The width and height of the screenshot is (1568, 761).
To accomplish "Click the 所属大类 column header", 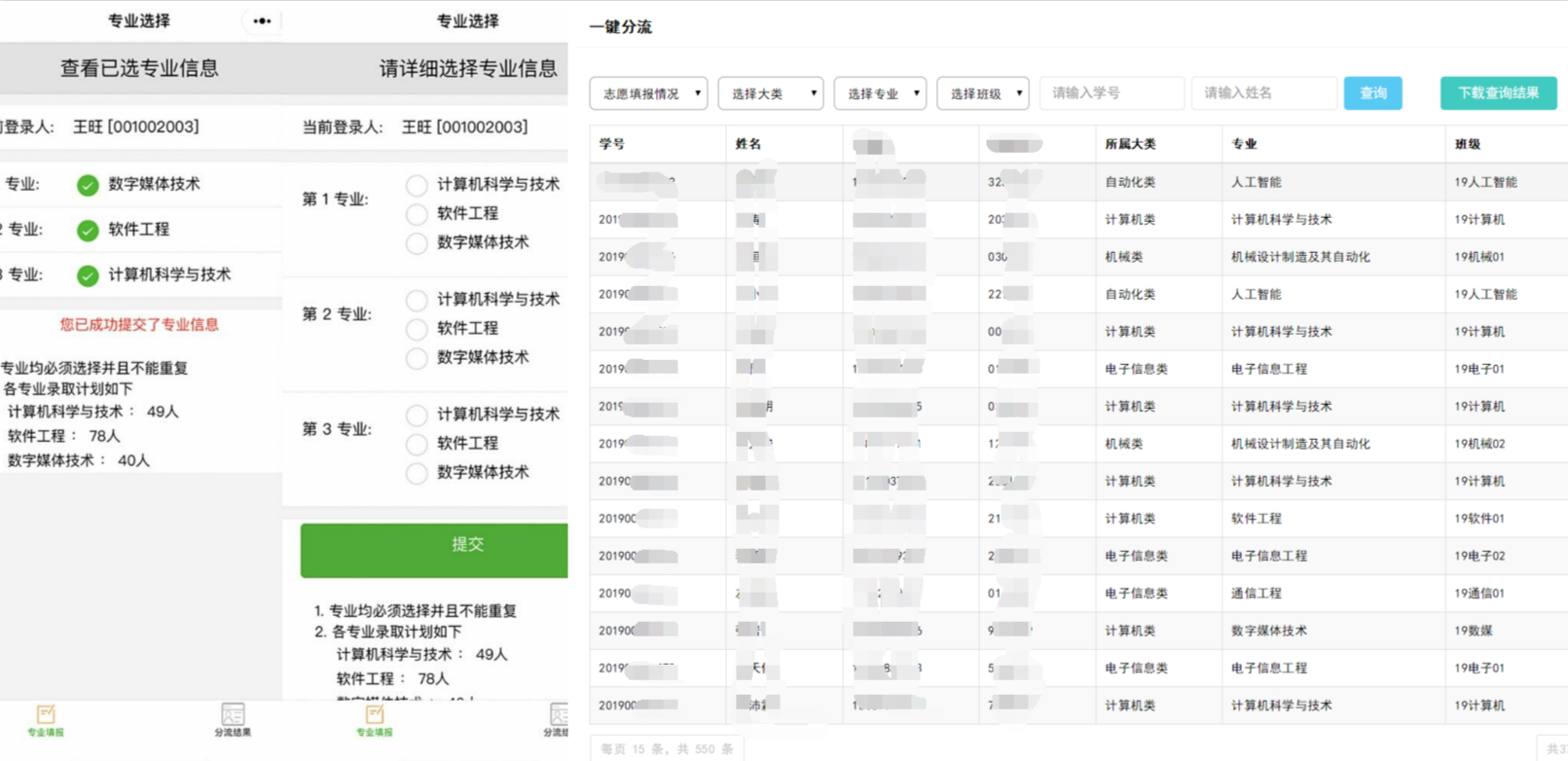I will (x=1130, y=144).
